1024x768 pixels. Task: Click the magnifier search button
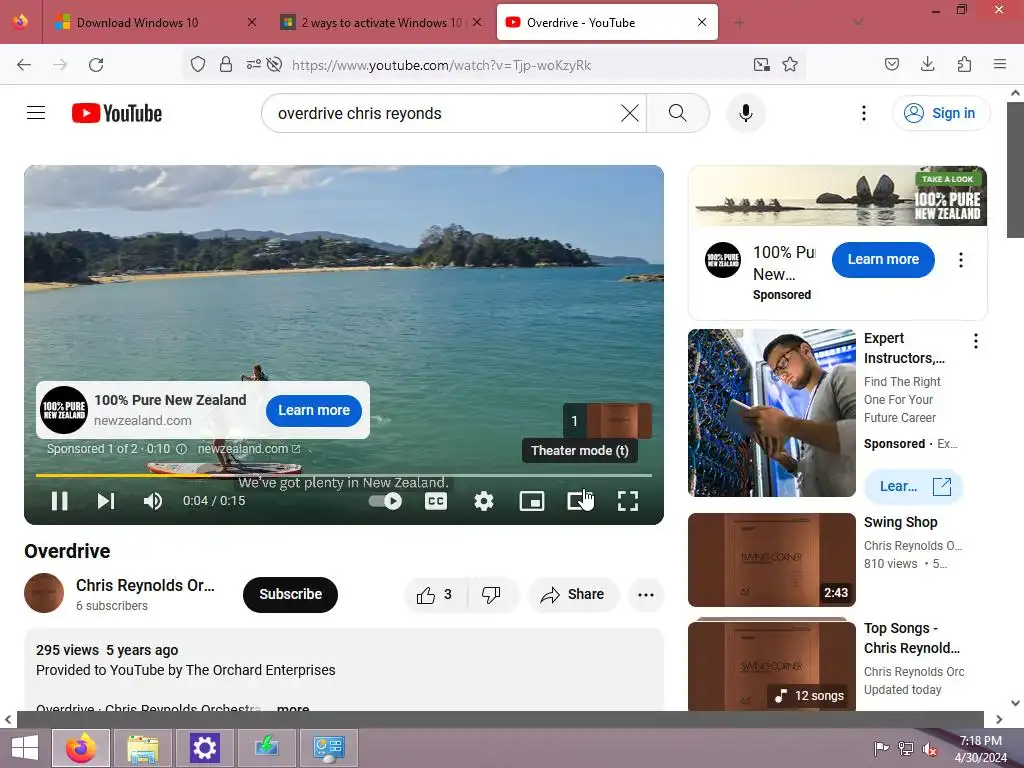pyautogui.click(x=677, y=113)
